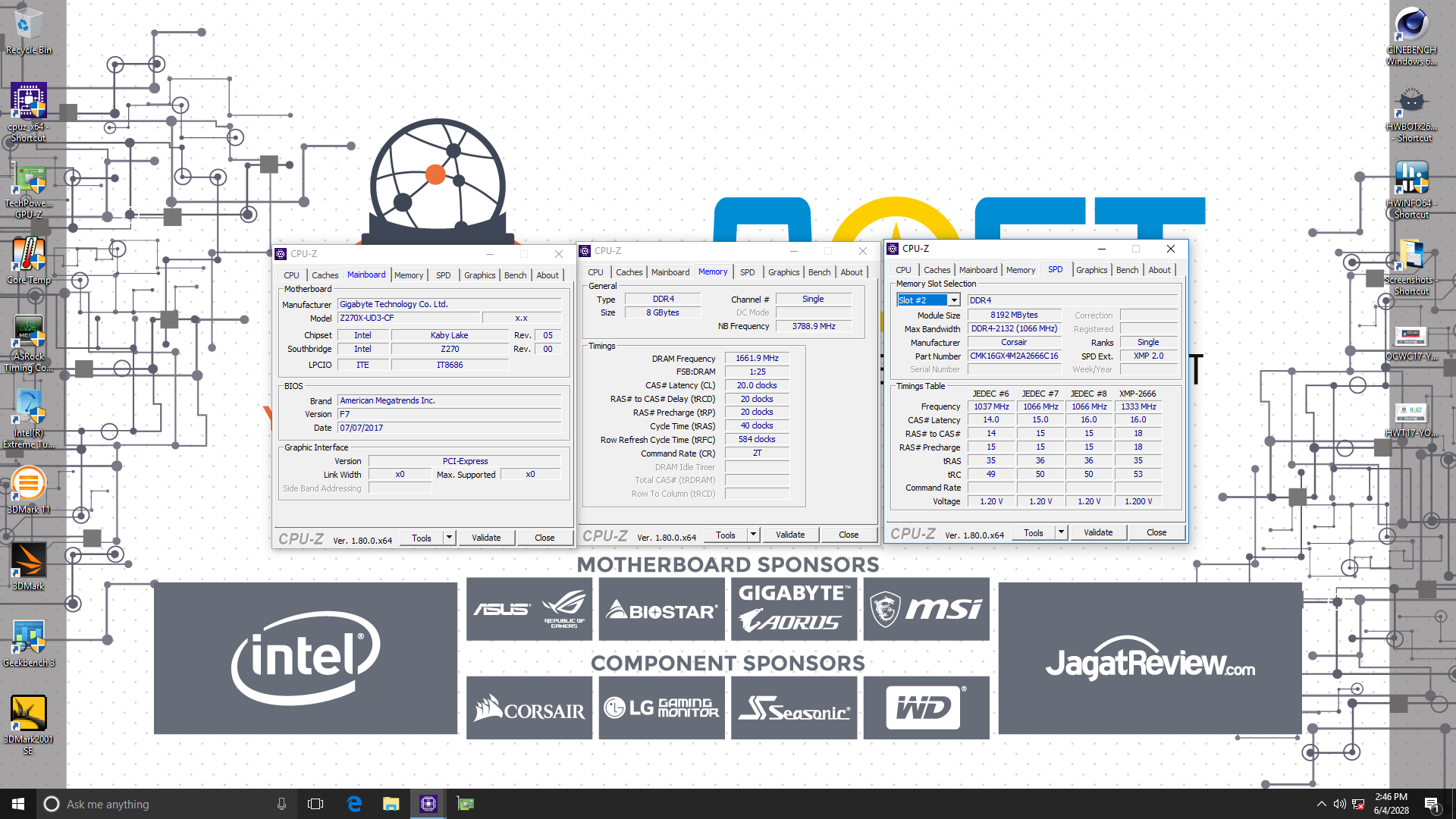
Task: Click Close button in SPD CPU-Z window
Action: point(1156,532)
